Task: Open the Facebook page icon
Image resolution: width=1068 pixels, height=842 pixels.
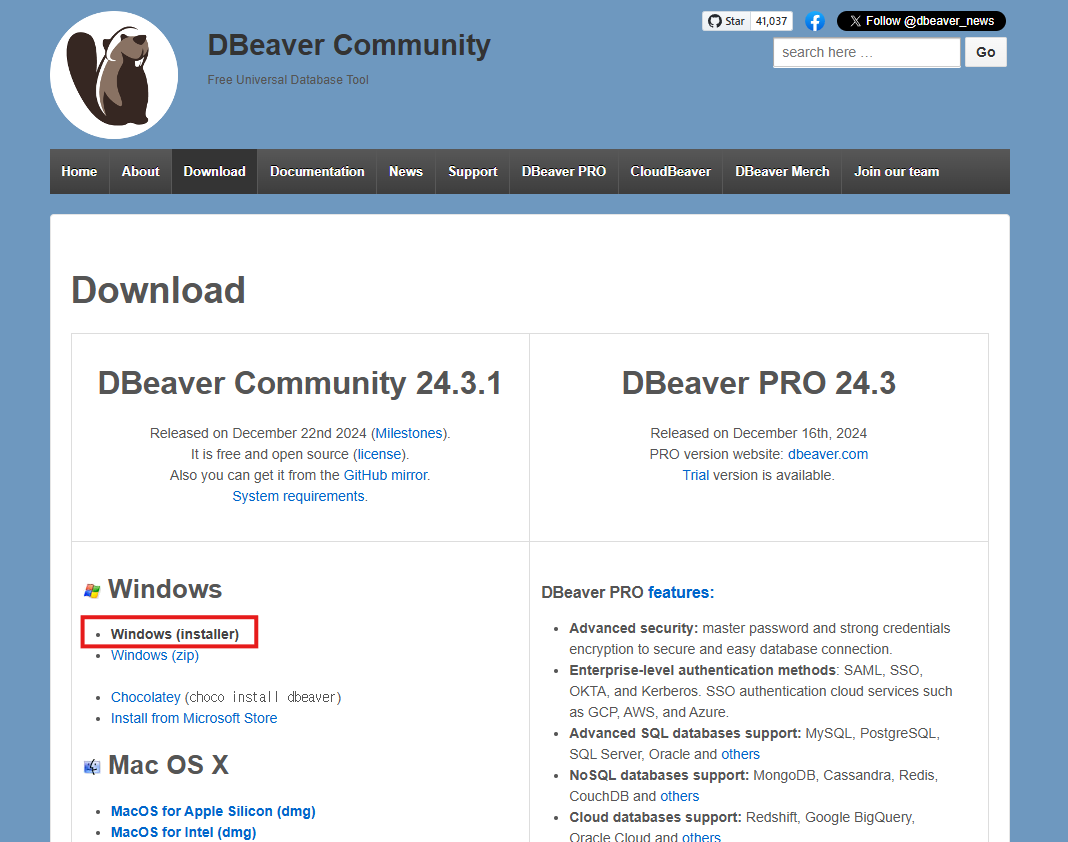Action: pos(815,21)
